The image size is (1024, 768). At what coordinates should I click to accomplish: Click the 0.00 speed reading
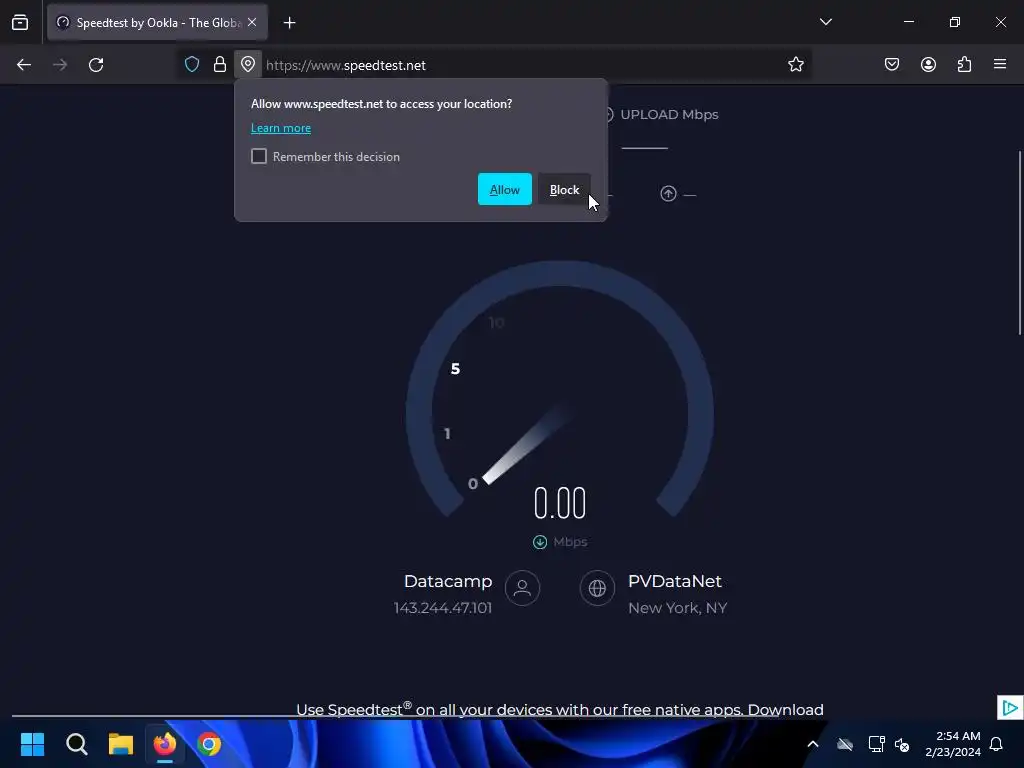click(560, 503)
